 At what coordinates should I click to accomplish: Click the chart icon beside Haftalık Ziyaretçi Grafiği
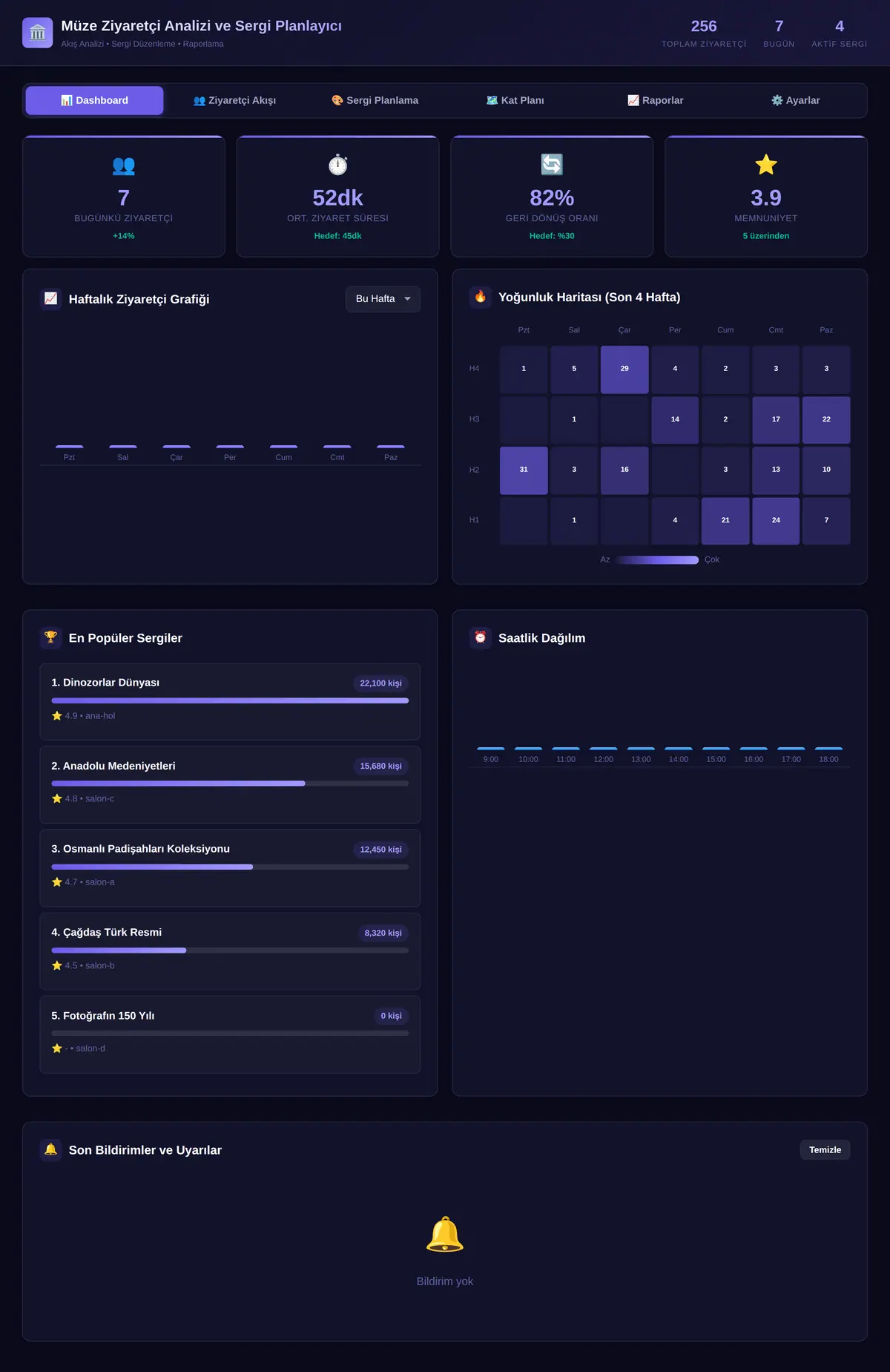50,299
